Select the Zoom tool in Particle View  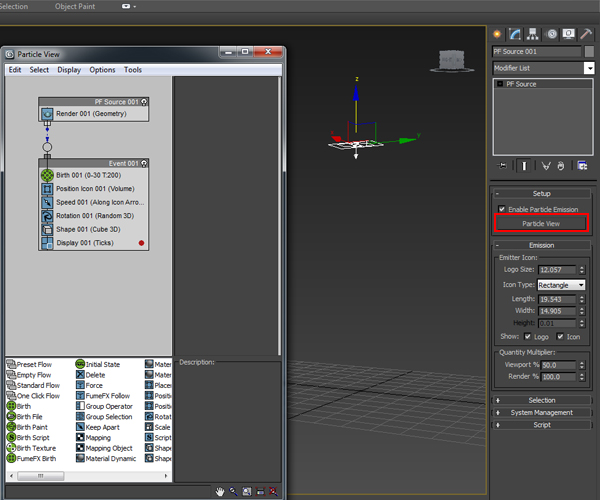pos(233,492)
